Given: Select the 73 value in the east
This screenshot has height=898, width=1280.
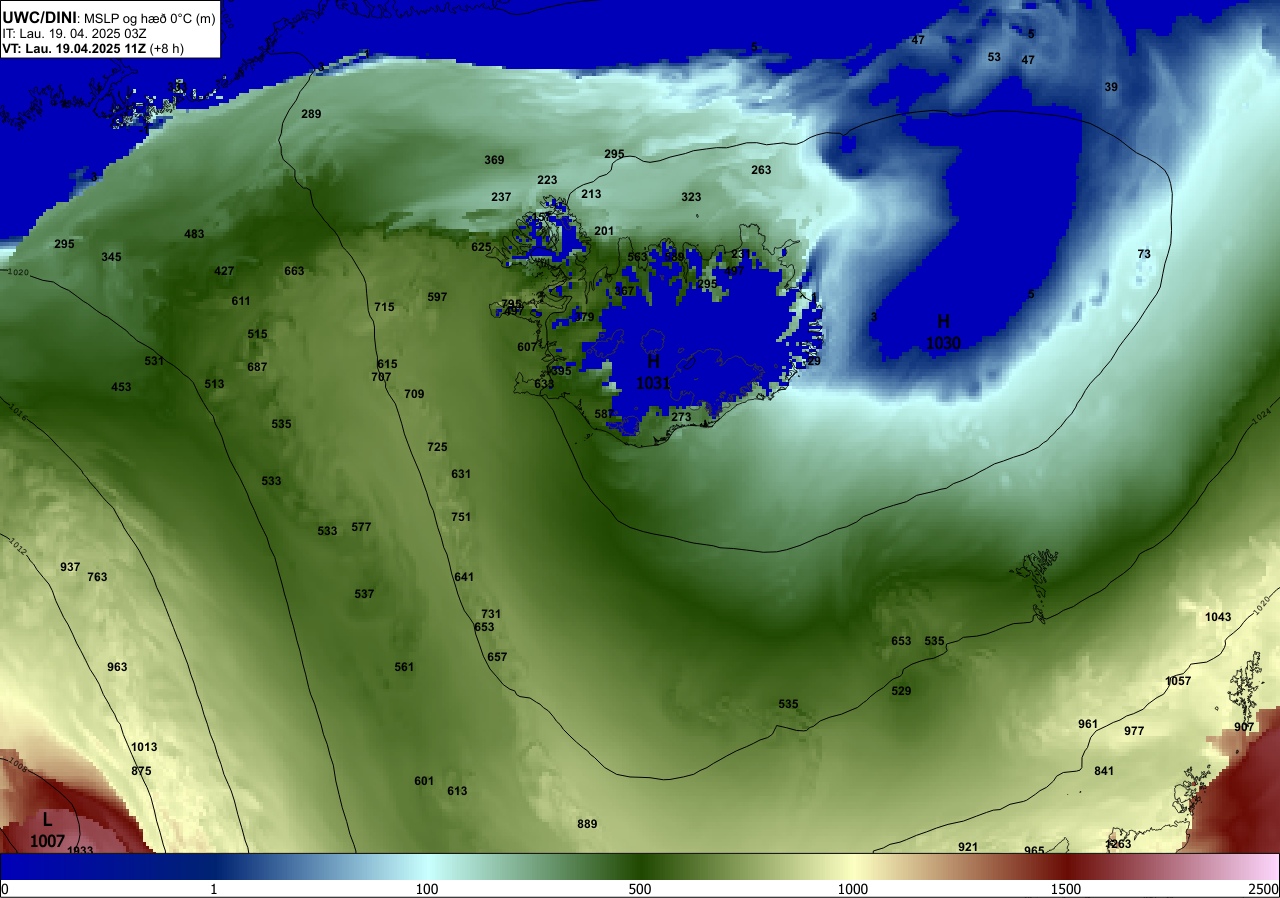Looking at the screenshot, I should (1144, 254).
